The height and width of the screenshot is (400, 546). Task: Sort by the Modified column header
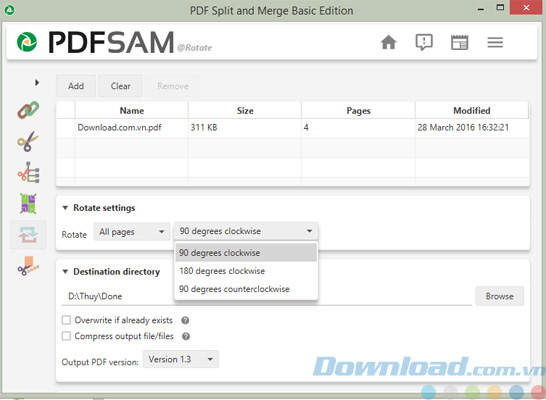tap(472, 111)
